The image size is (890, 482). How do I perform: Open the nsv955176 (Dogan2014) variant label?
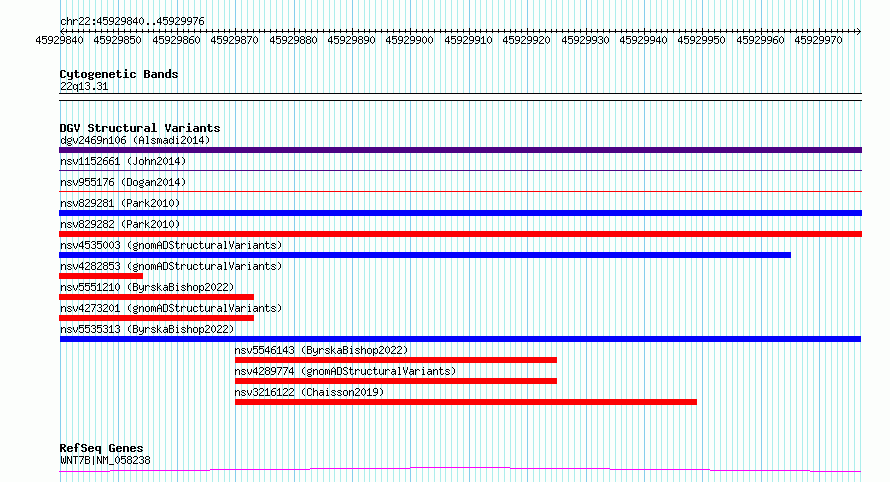point(123,182)
